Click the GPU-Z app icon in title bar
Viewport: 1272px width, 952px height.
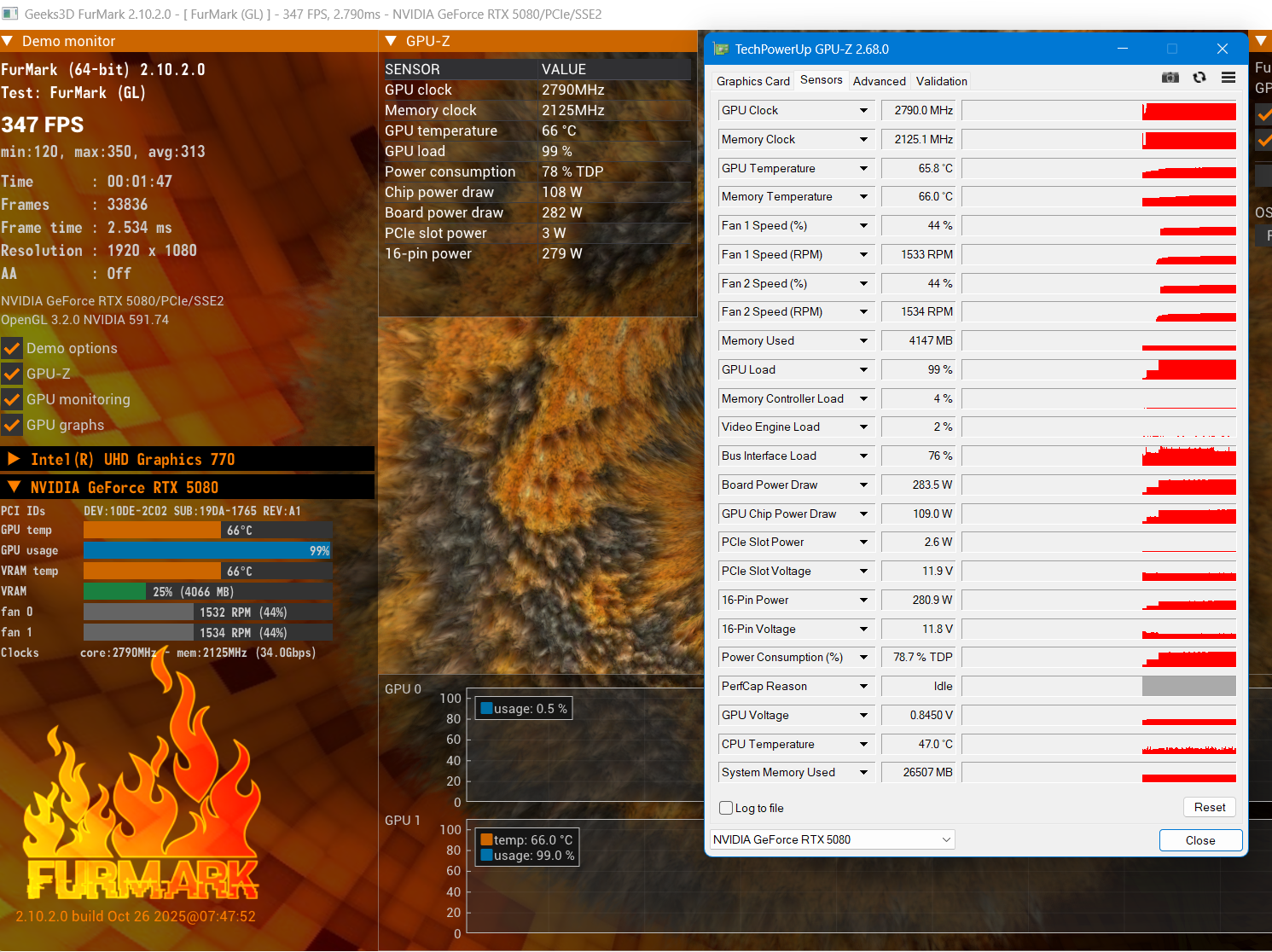point(721,49)
